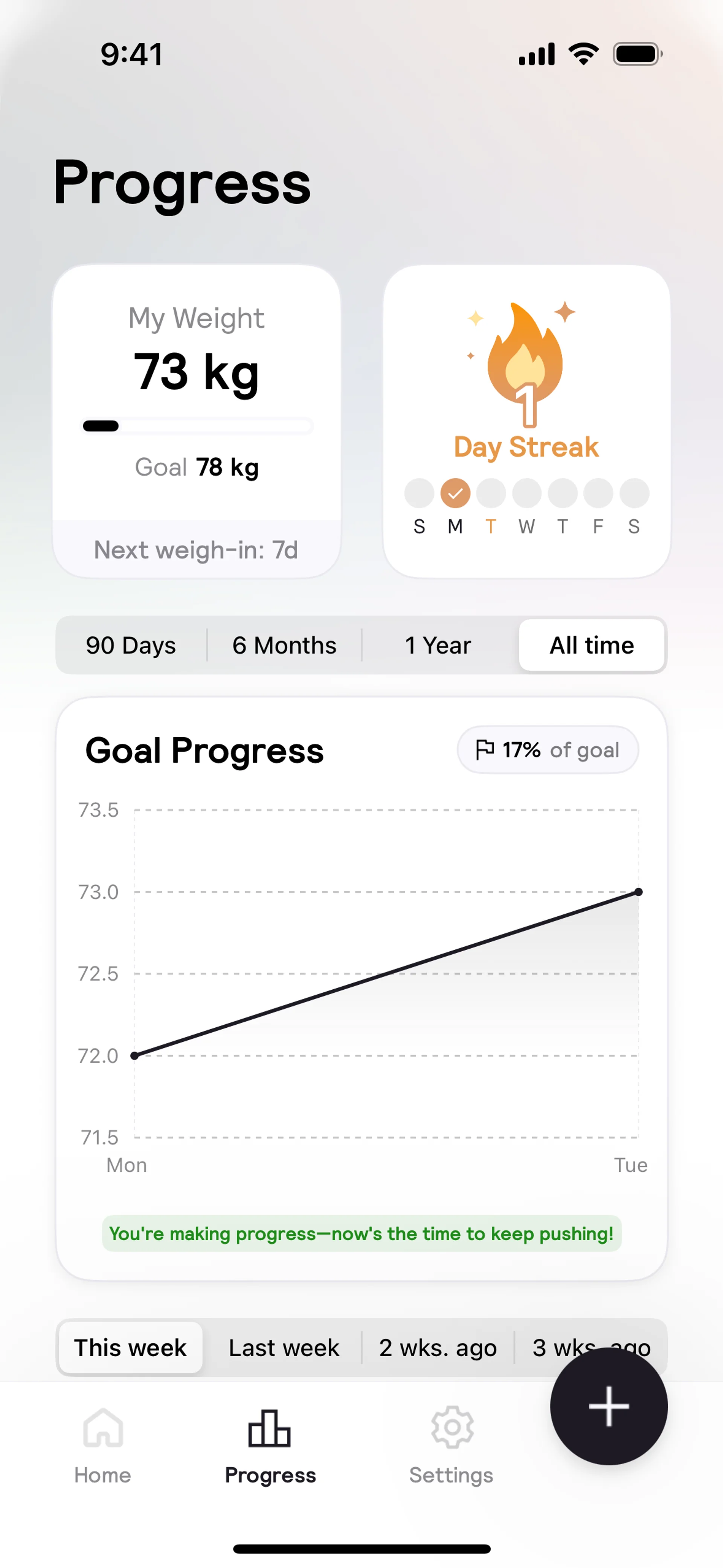Select the 1 Year range
This screenshot has width=723, height=1568.
(x=438, y=645)
